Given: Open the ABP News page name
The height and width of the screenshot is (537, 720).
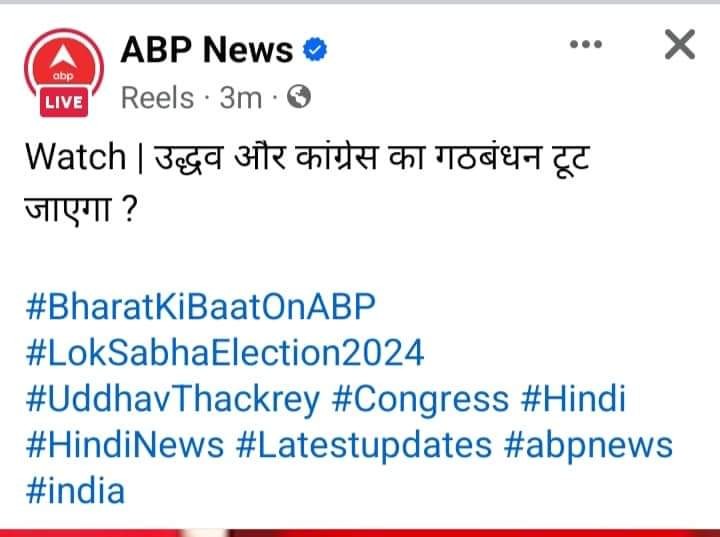Looking at the screenshot, I should 207,49.
